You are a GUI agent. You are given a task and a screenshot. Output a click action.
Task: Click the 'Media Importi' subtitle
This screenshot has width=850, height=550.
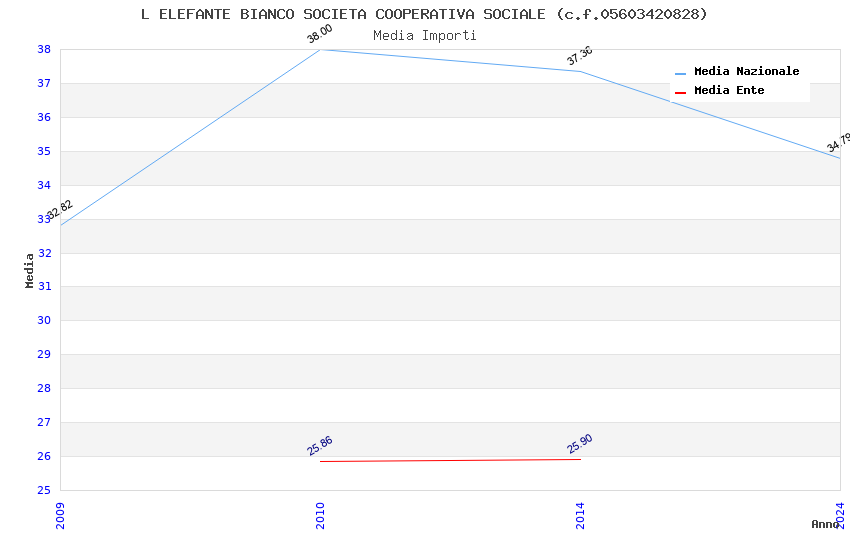424,36
